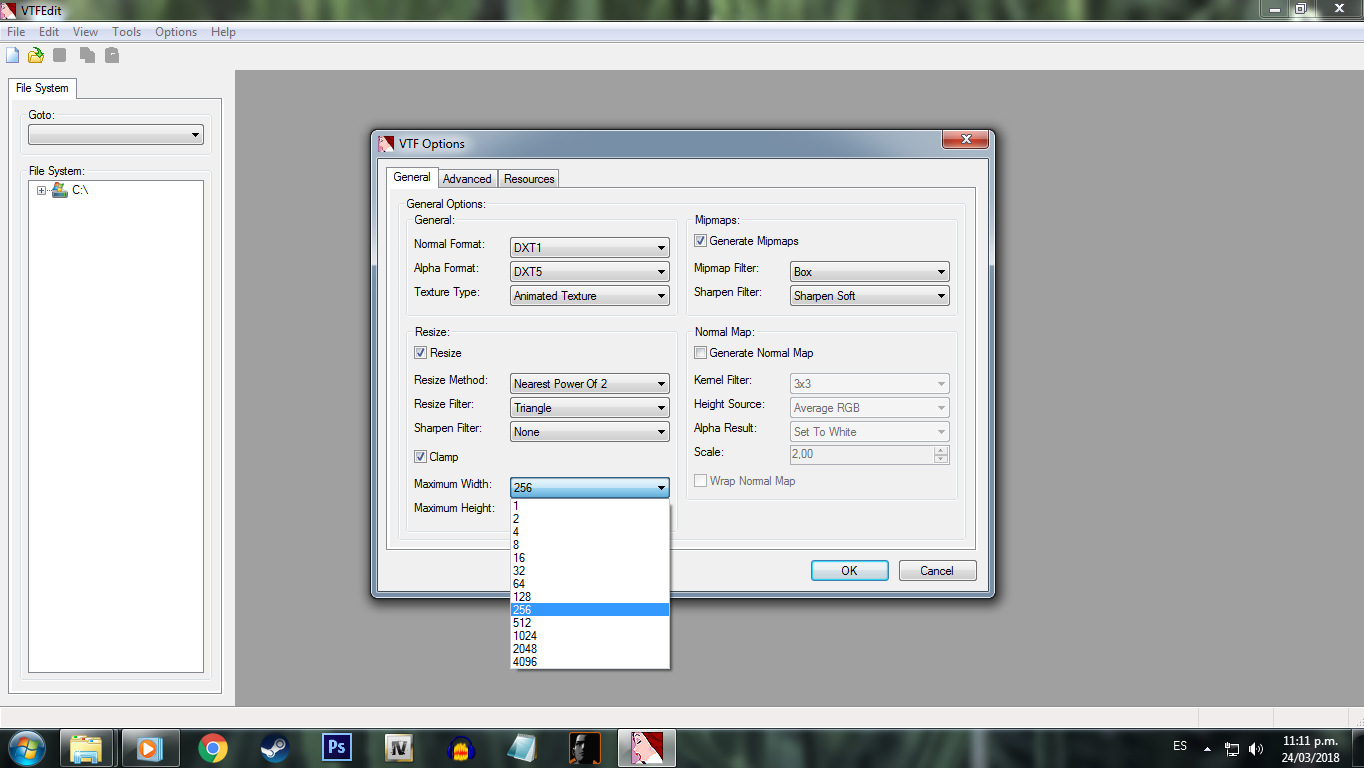
Task: Choose 512 in the Maximum Width list
Action: [x=590, y=623]
